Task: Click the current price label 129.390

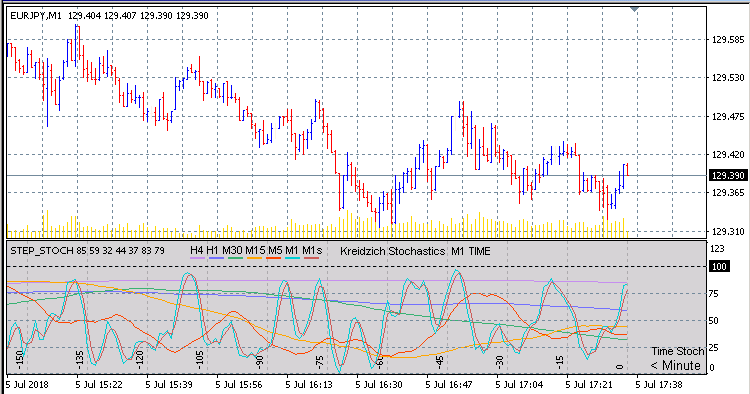Action: (x=728, y=175)
